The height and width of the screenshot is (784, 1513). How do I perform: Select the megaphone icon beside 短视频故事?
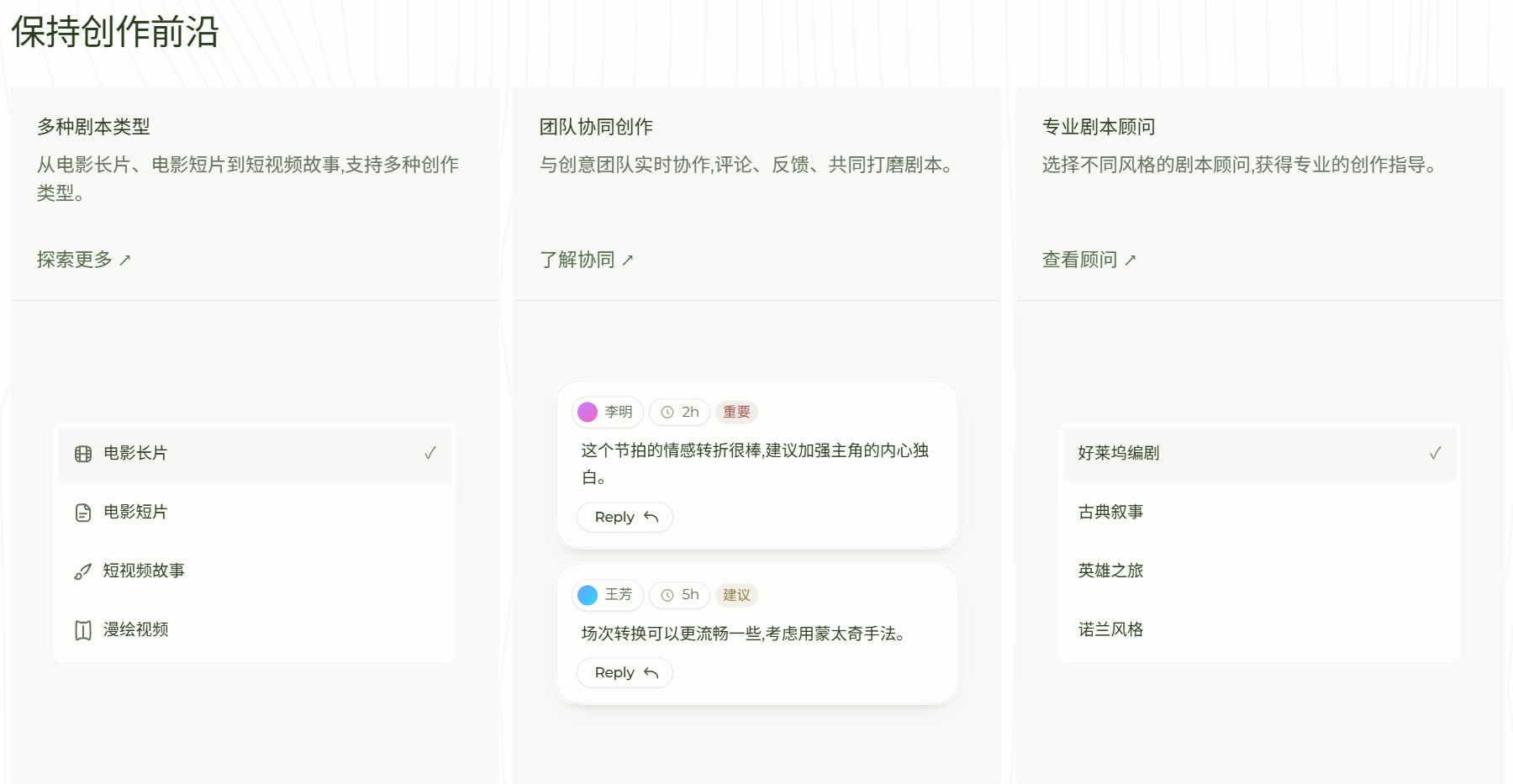click(x=82, y=571)
